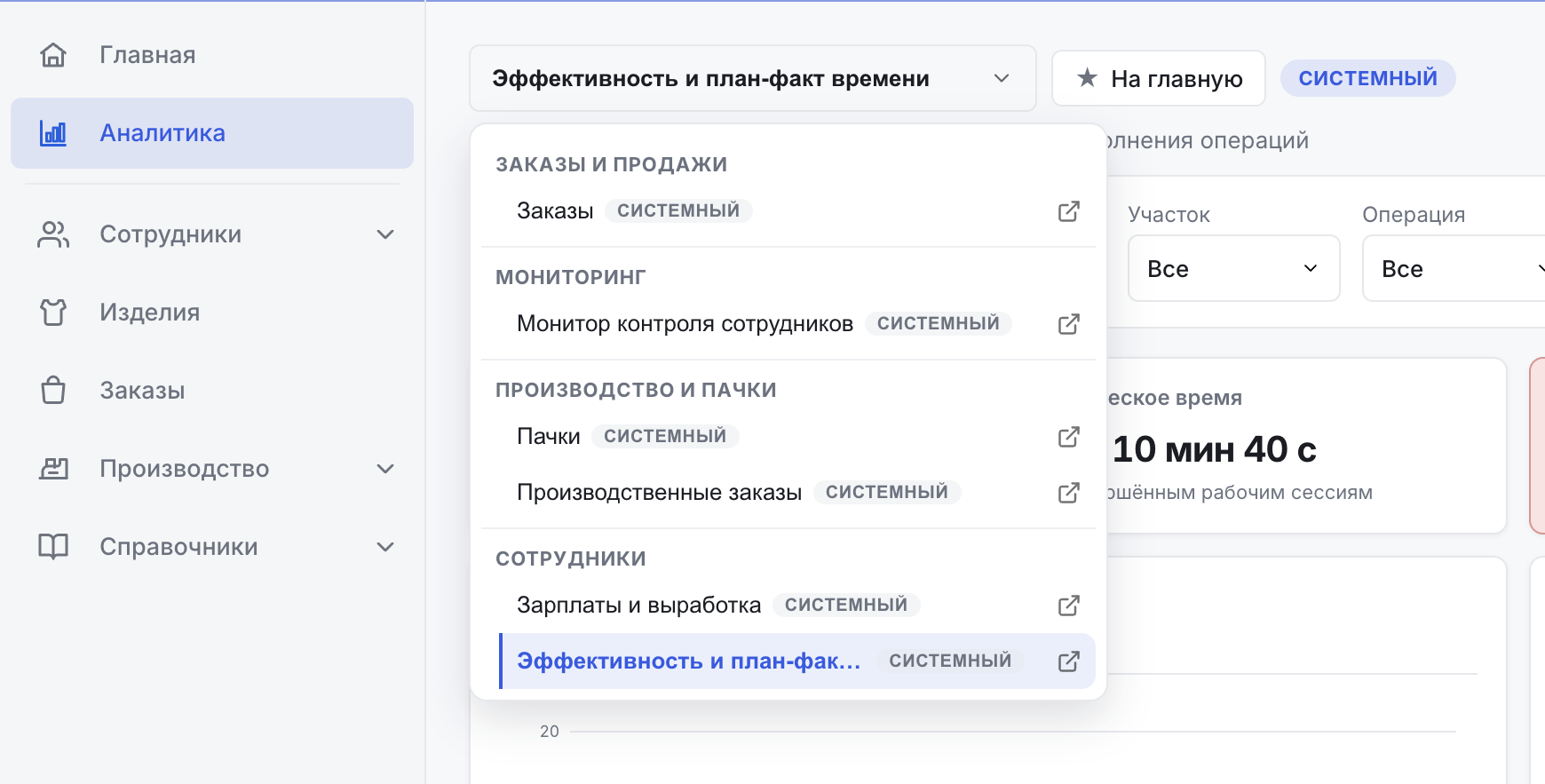Open Эффективность и план-факт external link icon
Screen dimensions: 1545x784
pos(1069,661)
